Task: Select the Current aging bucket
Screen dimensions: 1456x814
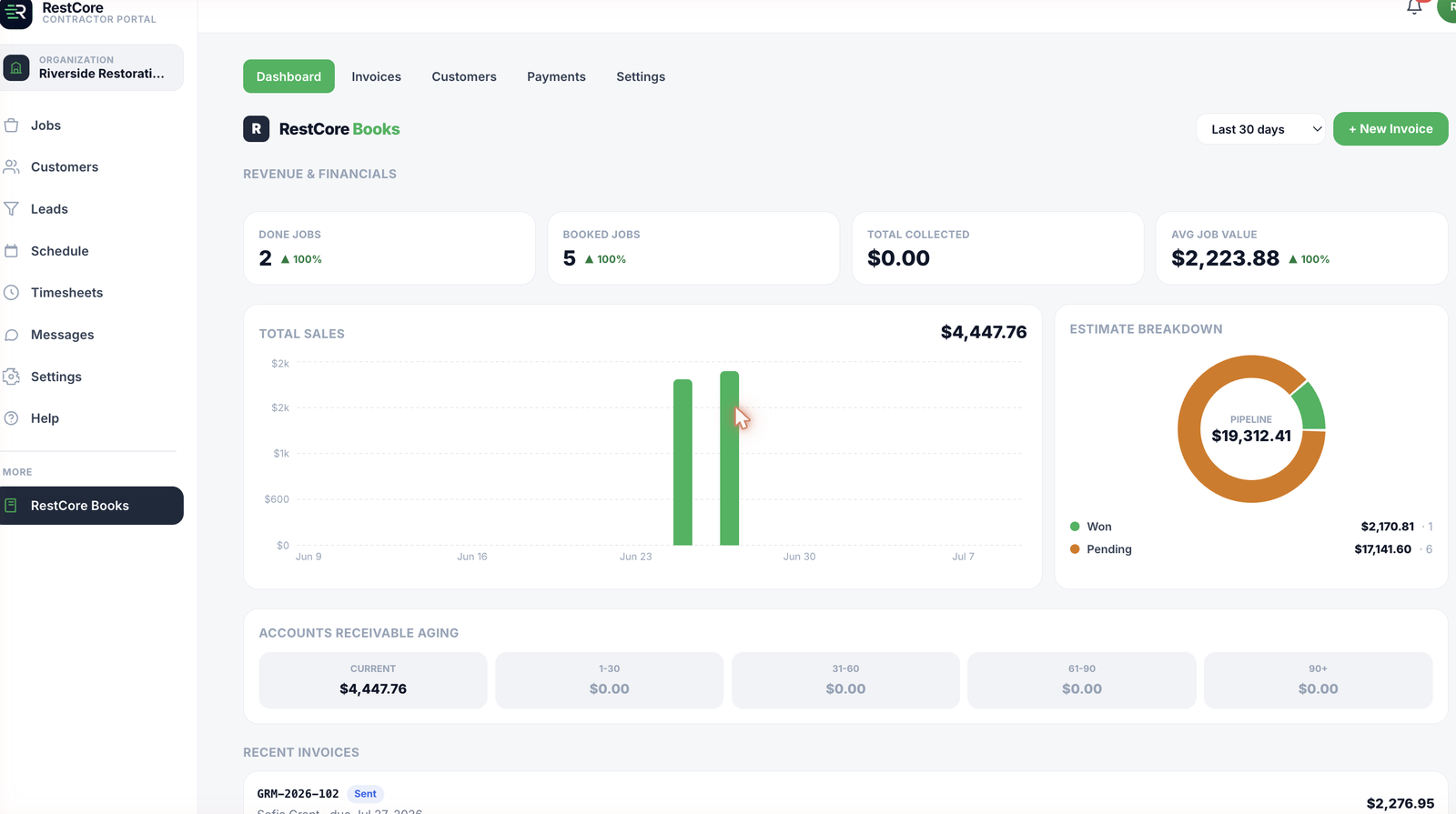Action: pyautogui.click(x=373, y=680)
